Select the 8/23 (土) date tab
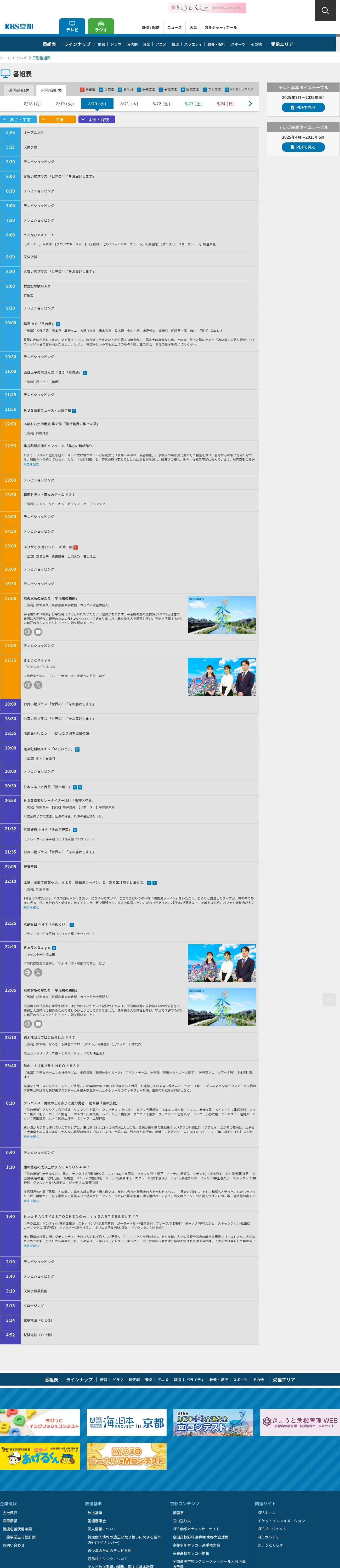 pyautogui.click(x=193, y=103)
